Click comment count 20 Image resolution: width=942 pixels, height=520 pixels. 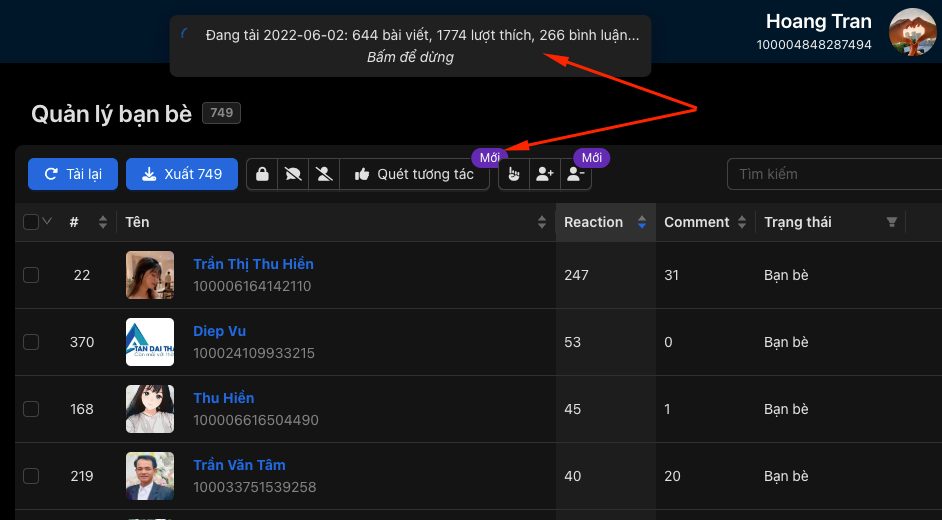coord(672,476)
